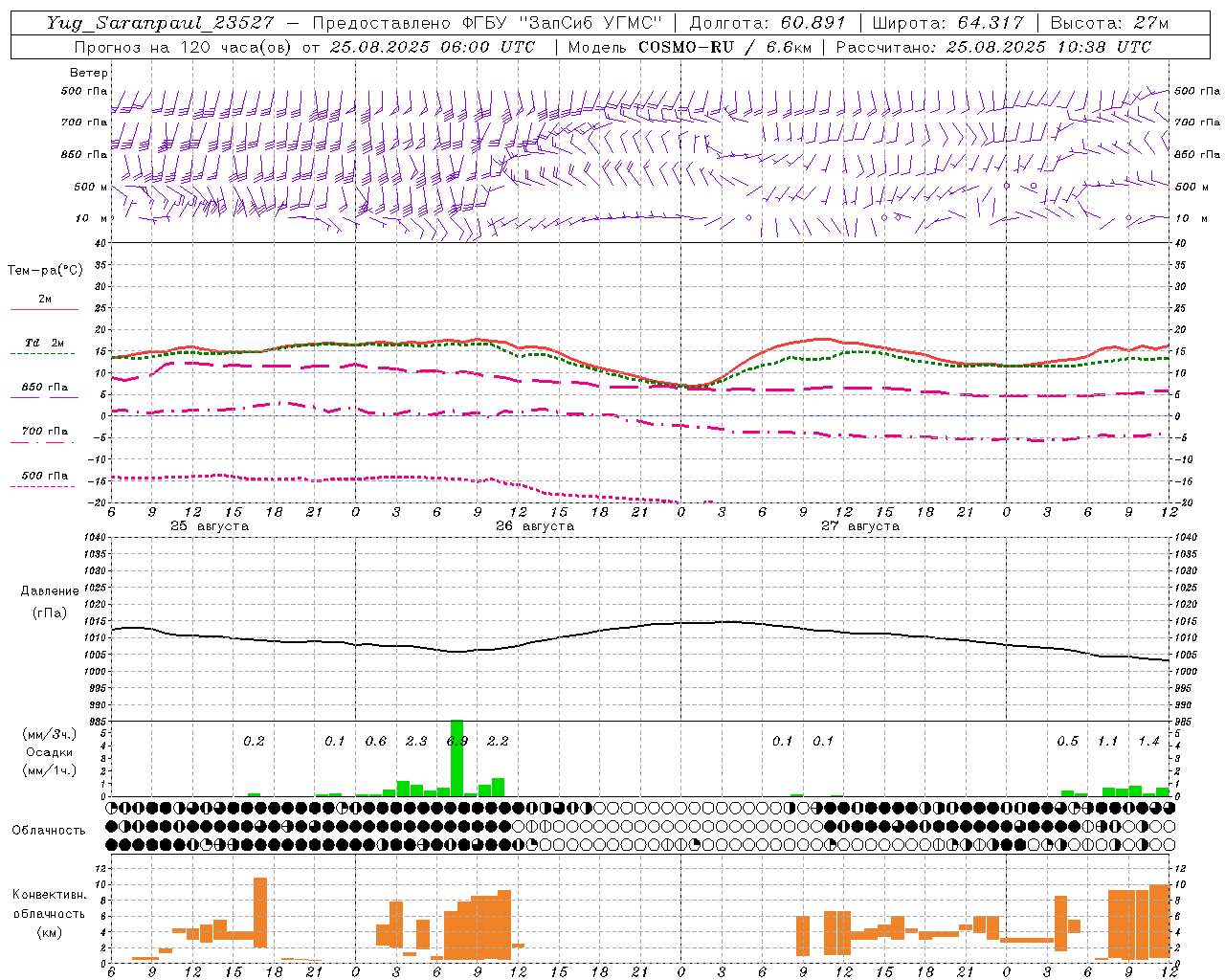Image resolution: width=1225 pixels, height=980 pixels.
Task: Click the latitude value 64.317
Action: pos(991,23)
